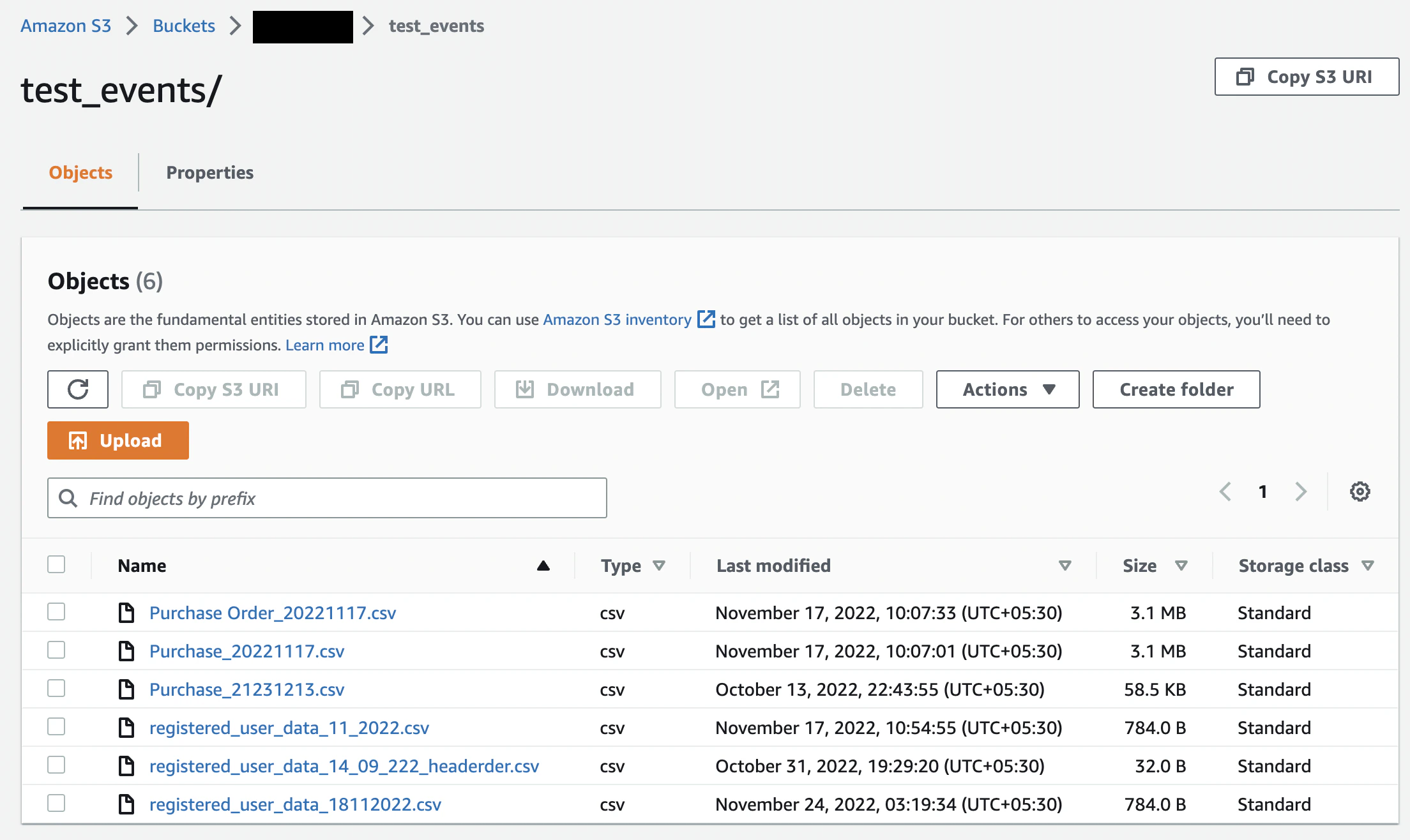This screenshot has height=840, width=1410.
Task: Sort by Last modified column arrow
Action: (1065, 566)
